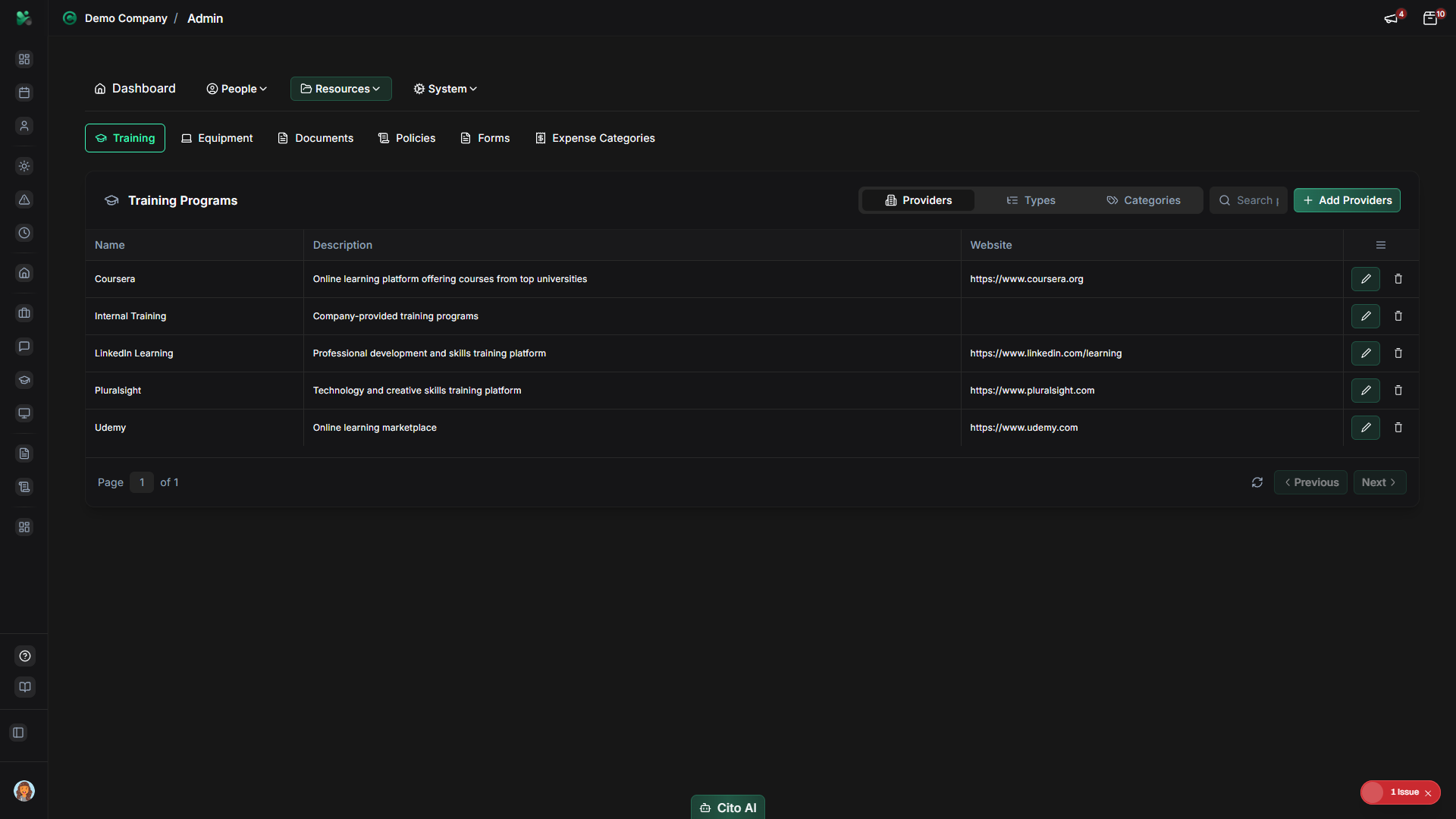The image size is (1456, 819).
Task: Open the archive icon showing 10 notifications
Action: [1432, 18]
